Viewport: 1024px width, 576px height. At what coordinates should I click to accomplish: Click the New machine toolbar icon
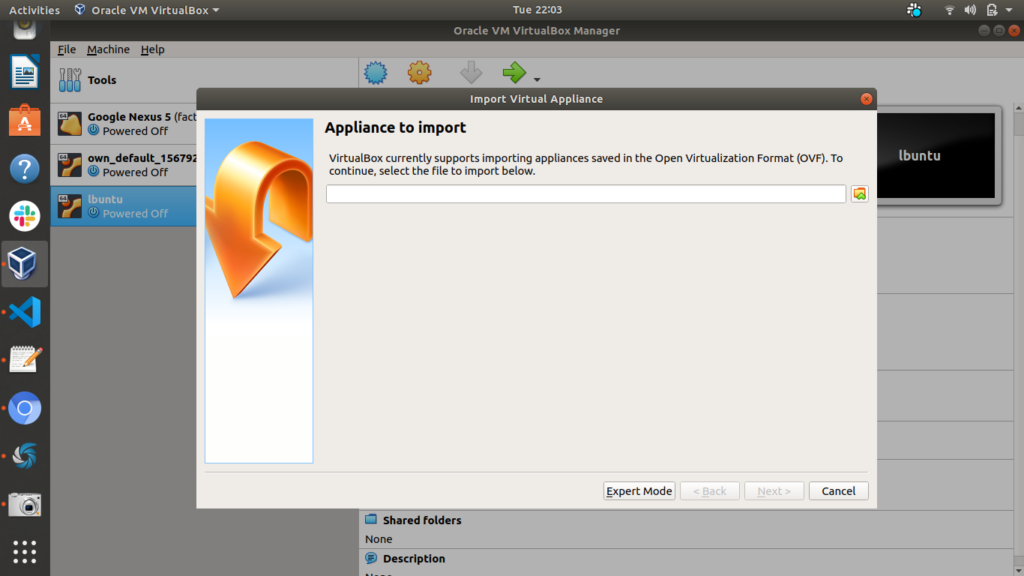pyautogui.click(x=376, y=72)
